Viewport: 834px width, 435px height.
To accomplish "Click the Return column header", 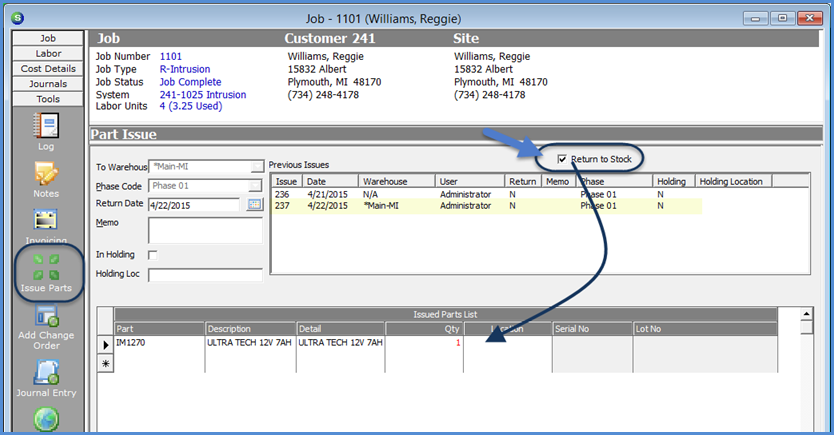I will tap(522, 181).
